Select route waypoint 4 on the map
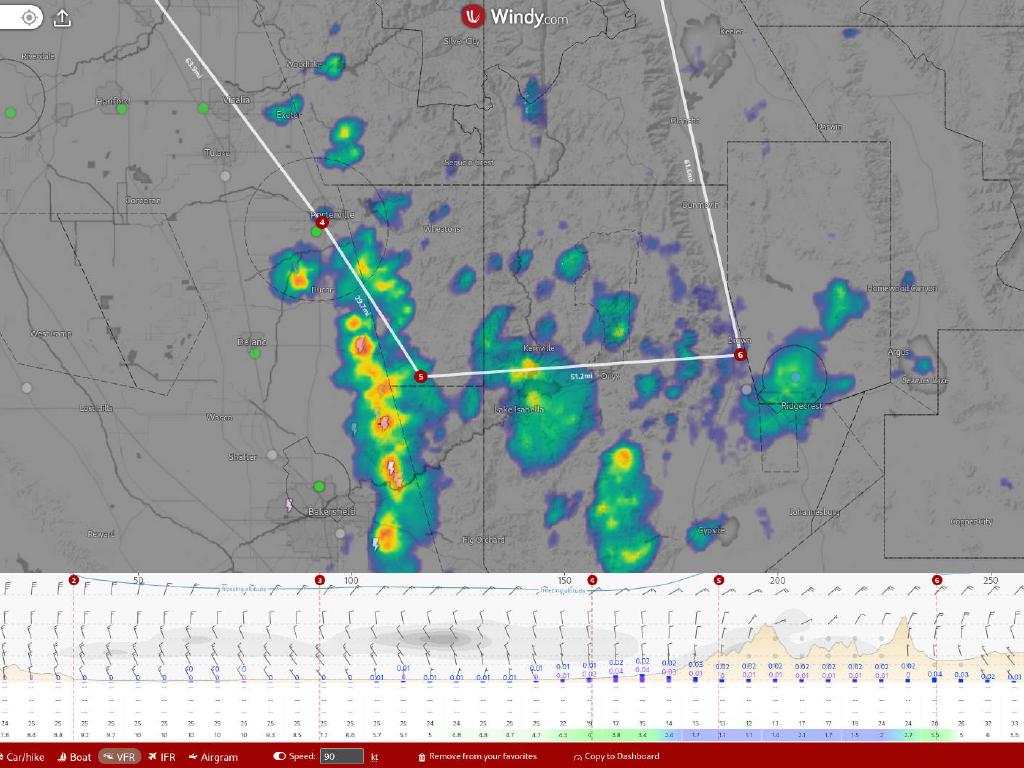The height and width of the screenshot is (768, 1024). (322, 222)
